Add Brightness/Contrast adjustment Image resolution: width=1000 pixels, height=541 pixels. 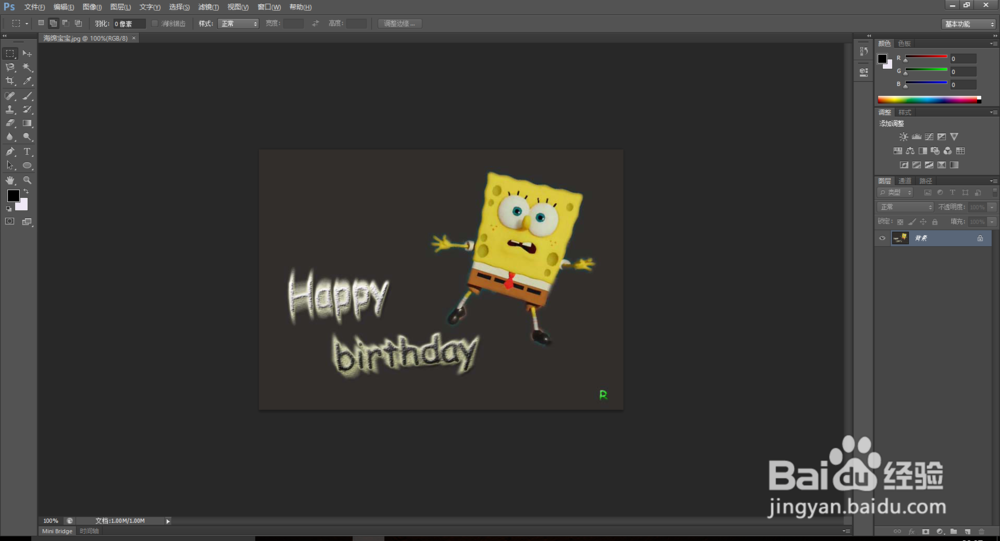coord(904,137)
